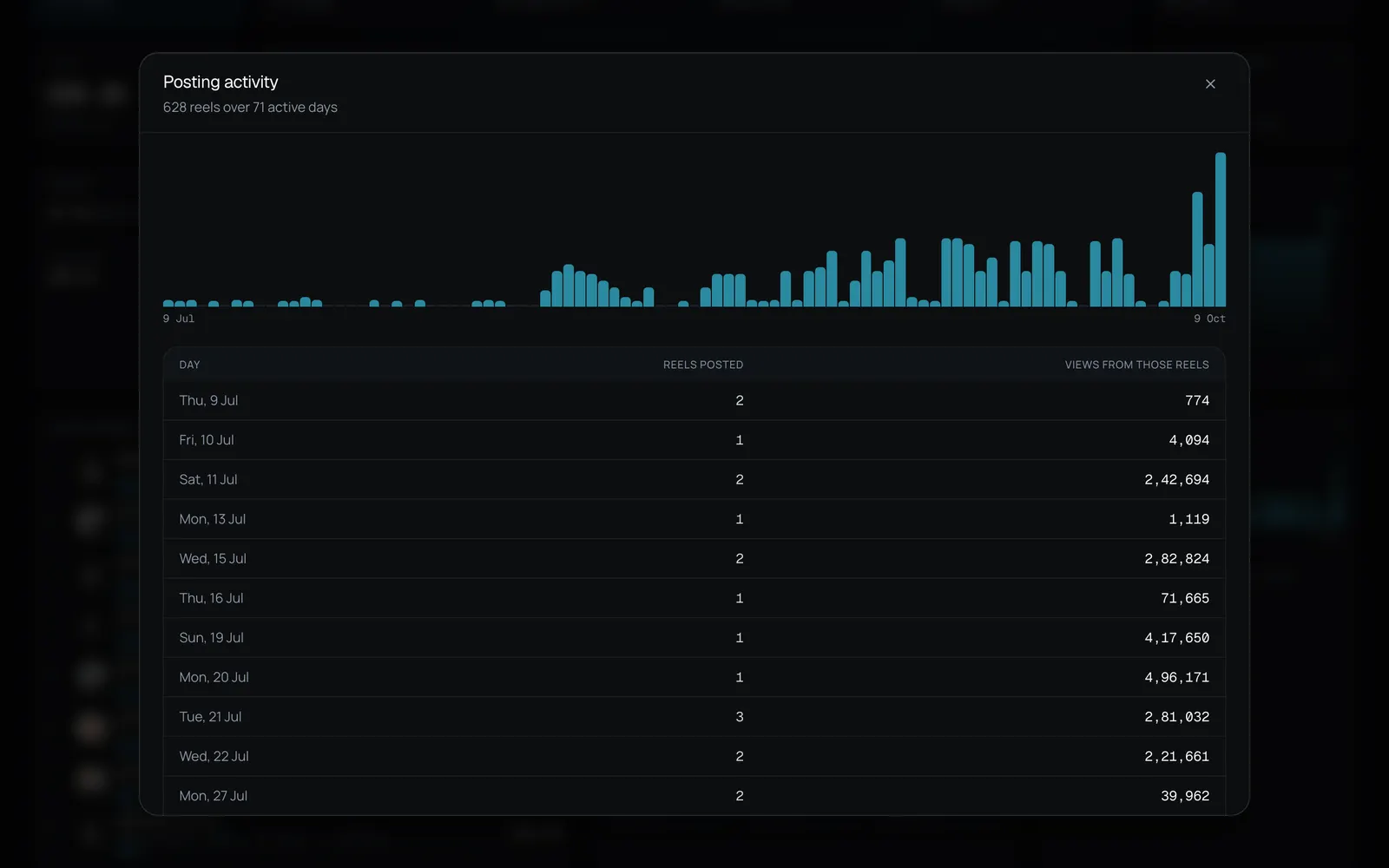The height and width of the screenshot is (868, 1389).
Task: Click the VIEWS FROM THOSE REELS header
Action: click(1137, 365)
